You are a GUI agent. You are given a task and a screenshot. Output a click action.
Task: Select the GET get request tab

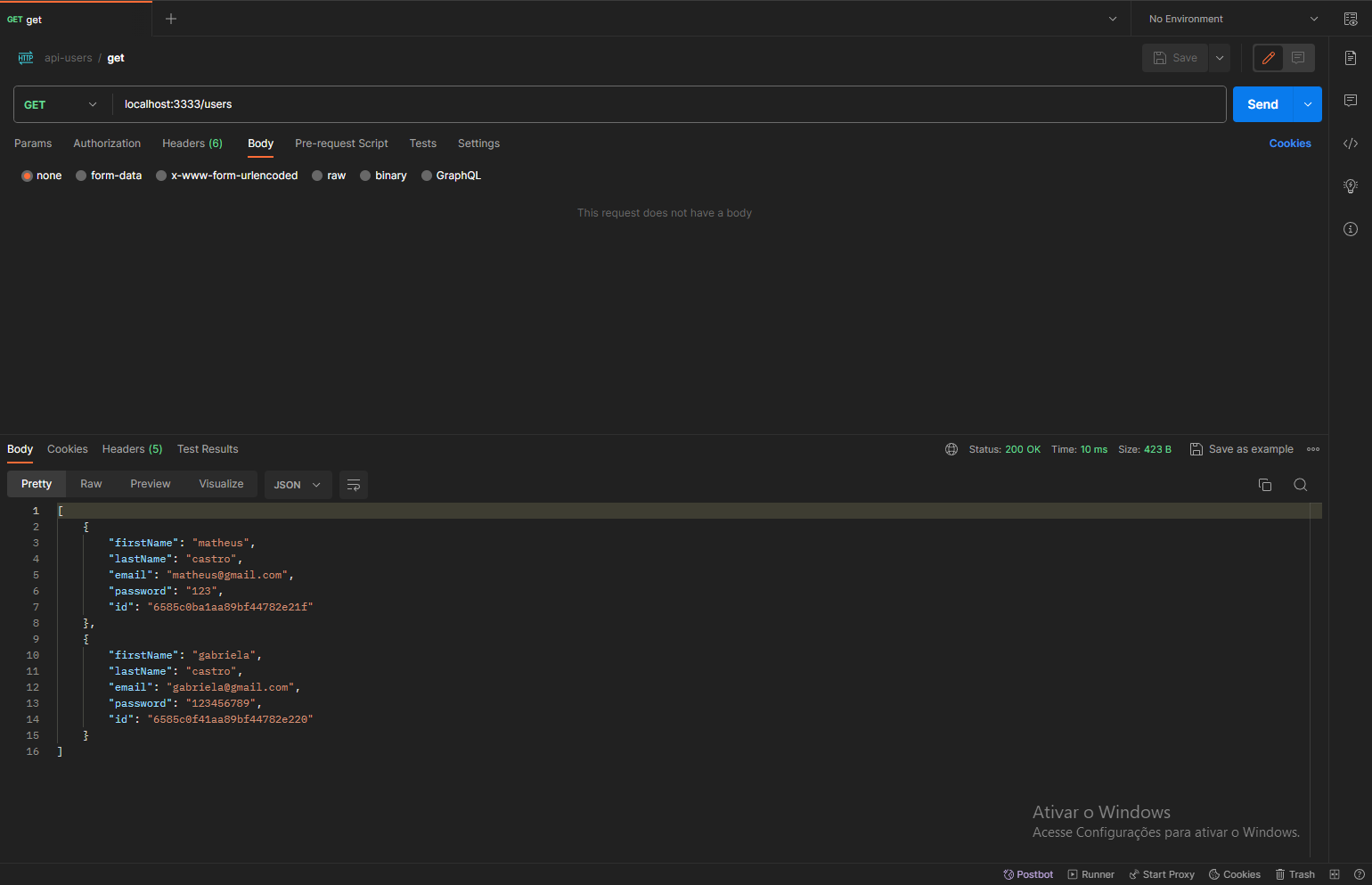tap(76, 19)
